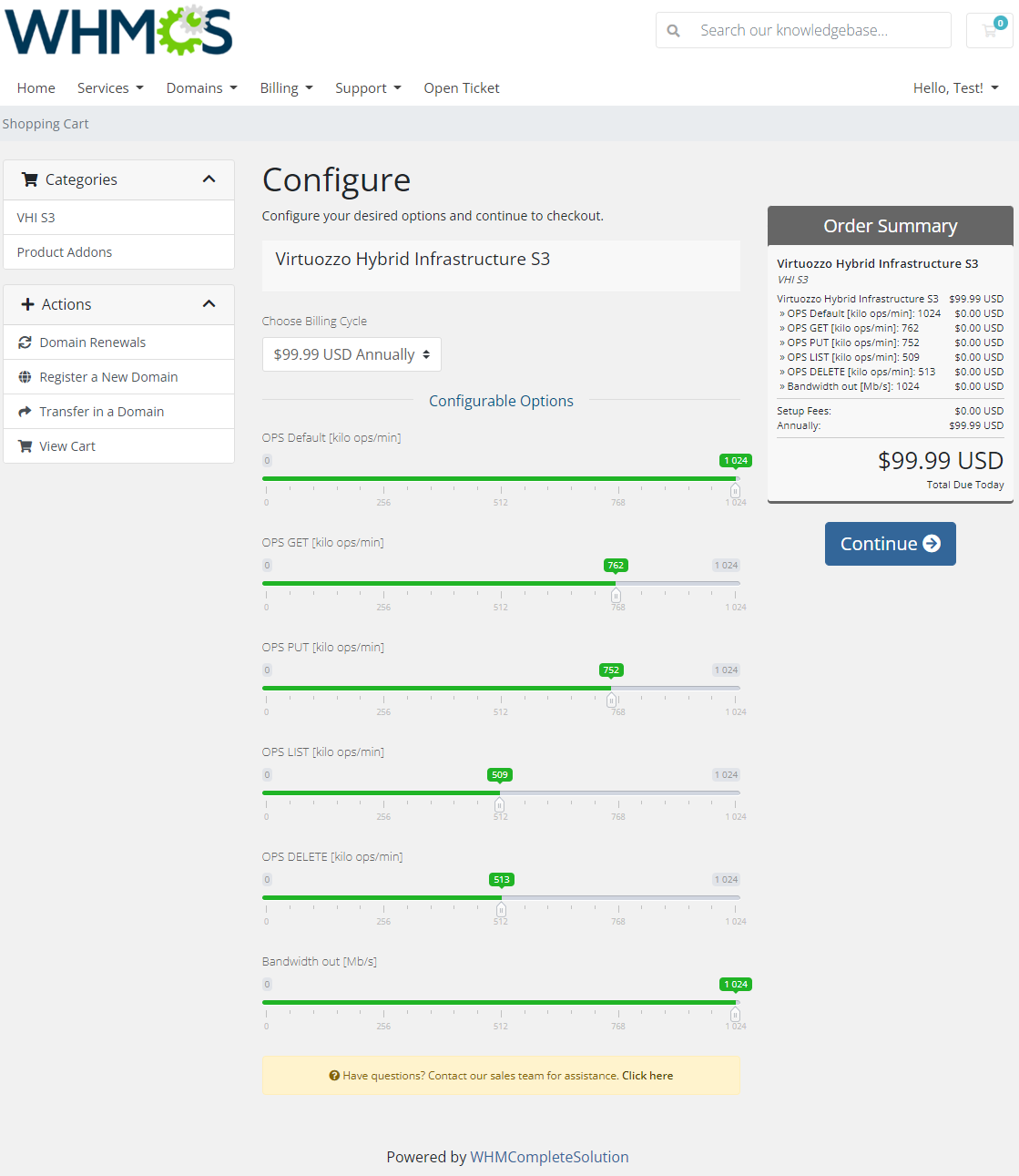This screenshot has height=1176, width=1019.
Task: Click the OPS DELETE slider handle
Action: 501,909
